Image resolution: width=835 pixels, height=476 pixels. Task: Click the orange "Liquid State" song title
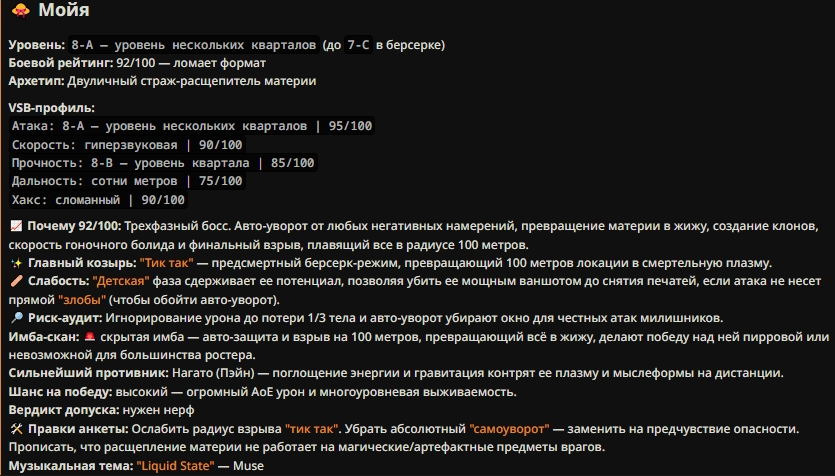pos(175,466)
